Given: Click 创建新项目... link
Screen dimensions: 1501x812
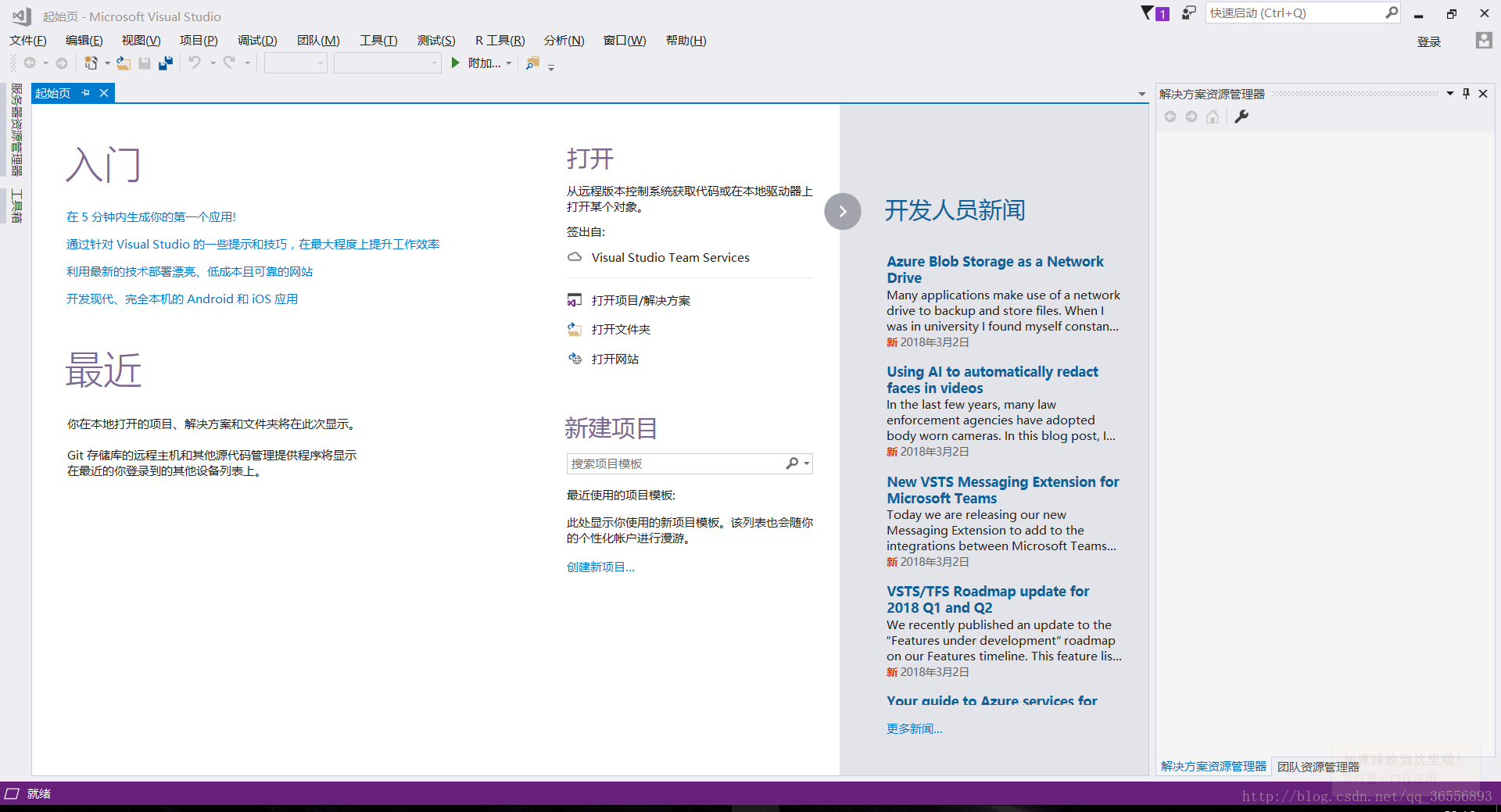Looking at the screenshot, I should point(600,567).
